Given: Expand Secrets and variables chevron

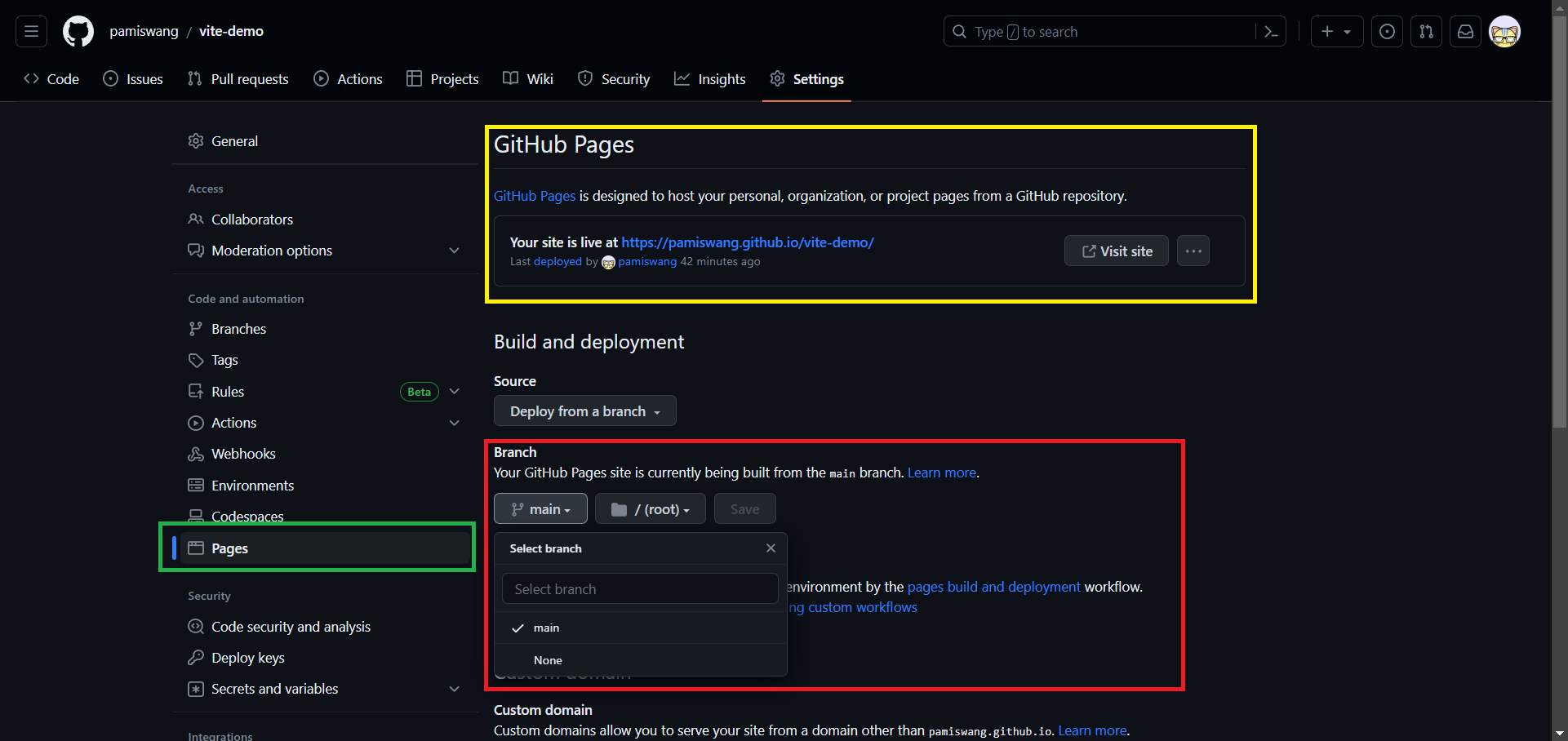Looking at the screenshot, I should 455,689.
